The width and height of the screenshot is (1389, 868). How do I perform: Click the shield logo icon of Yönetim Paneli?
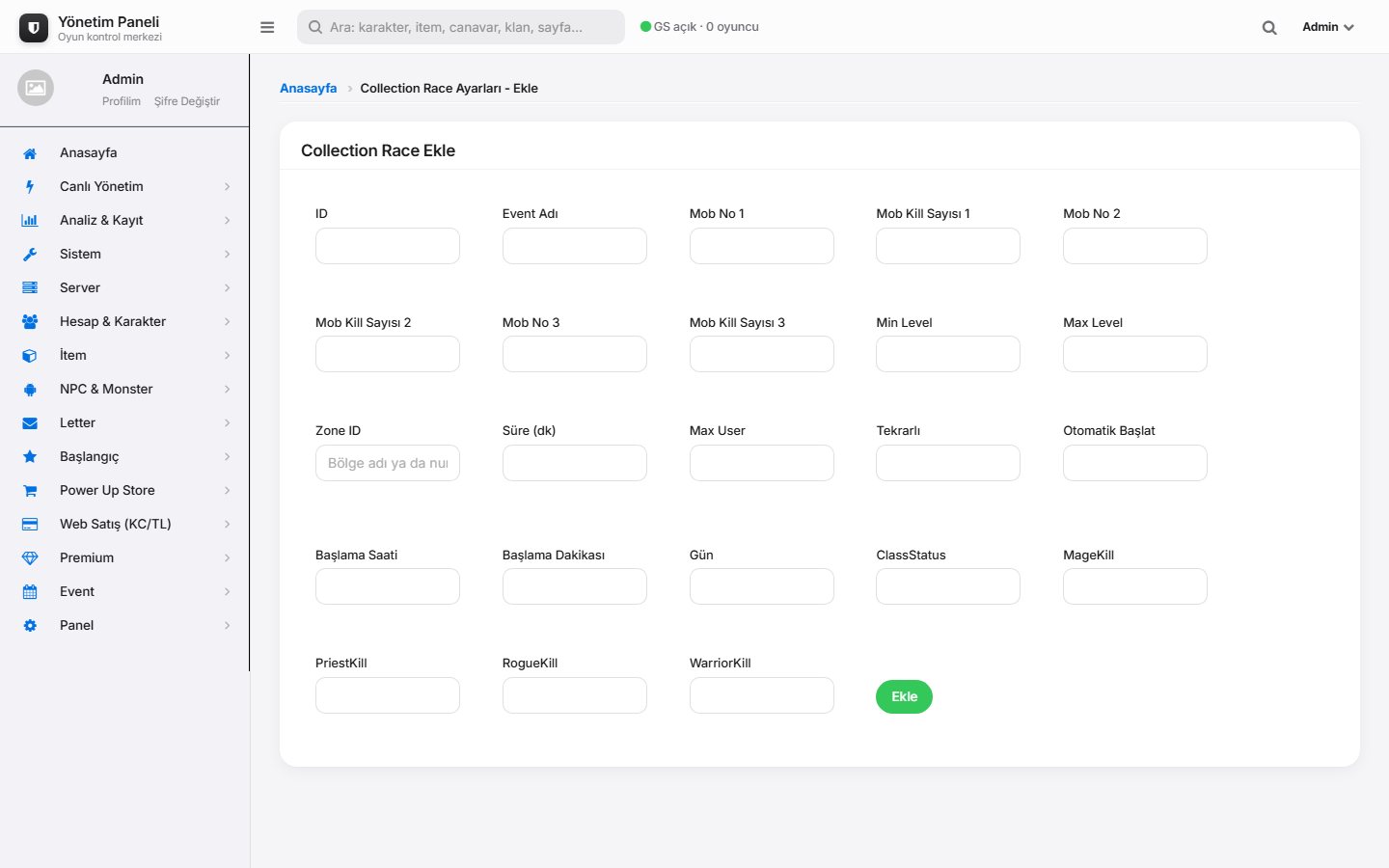34,28
